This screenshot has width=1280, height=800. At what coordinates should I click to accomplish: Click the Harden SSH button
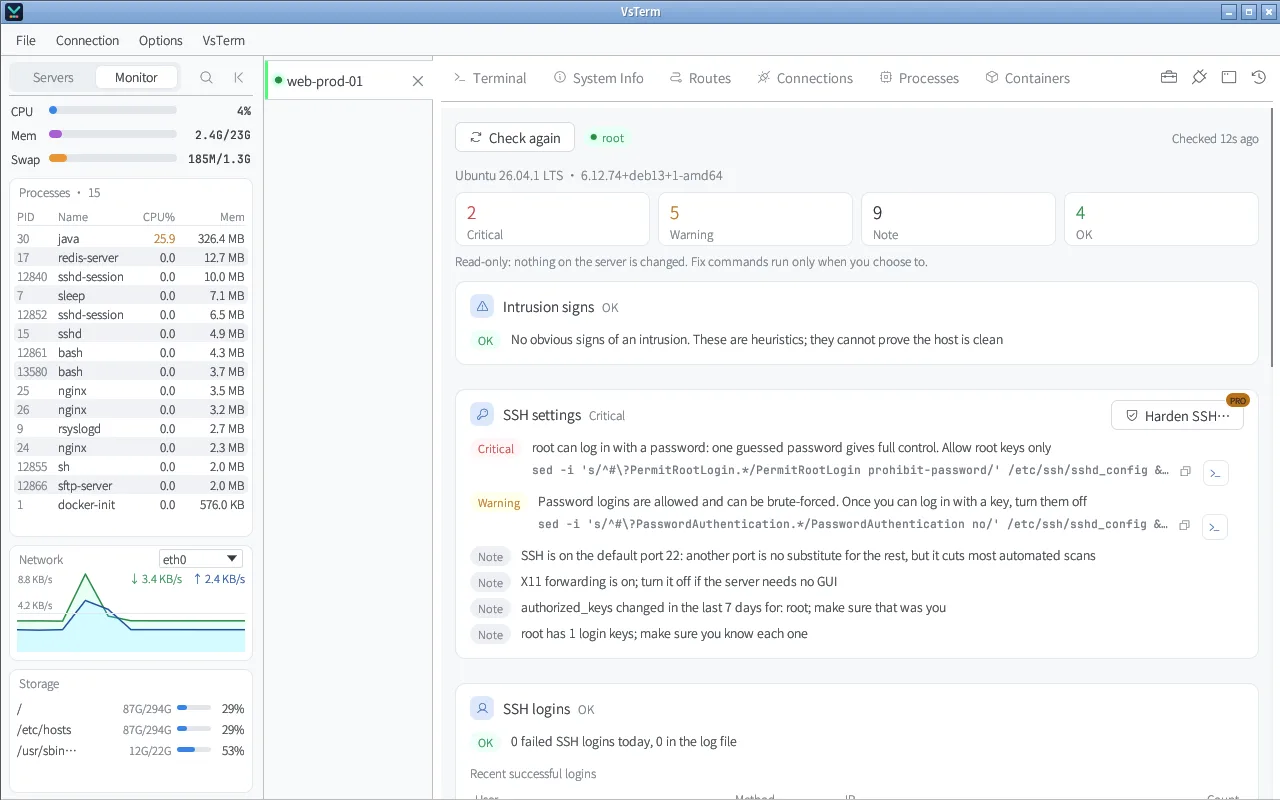[x=1177, y=416]
